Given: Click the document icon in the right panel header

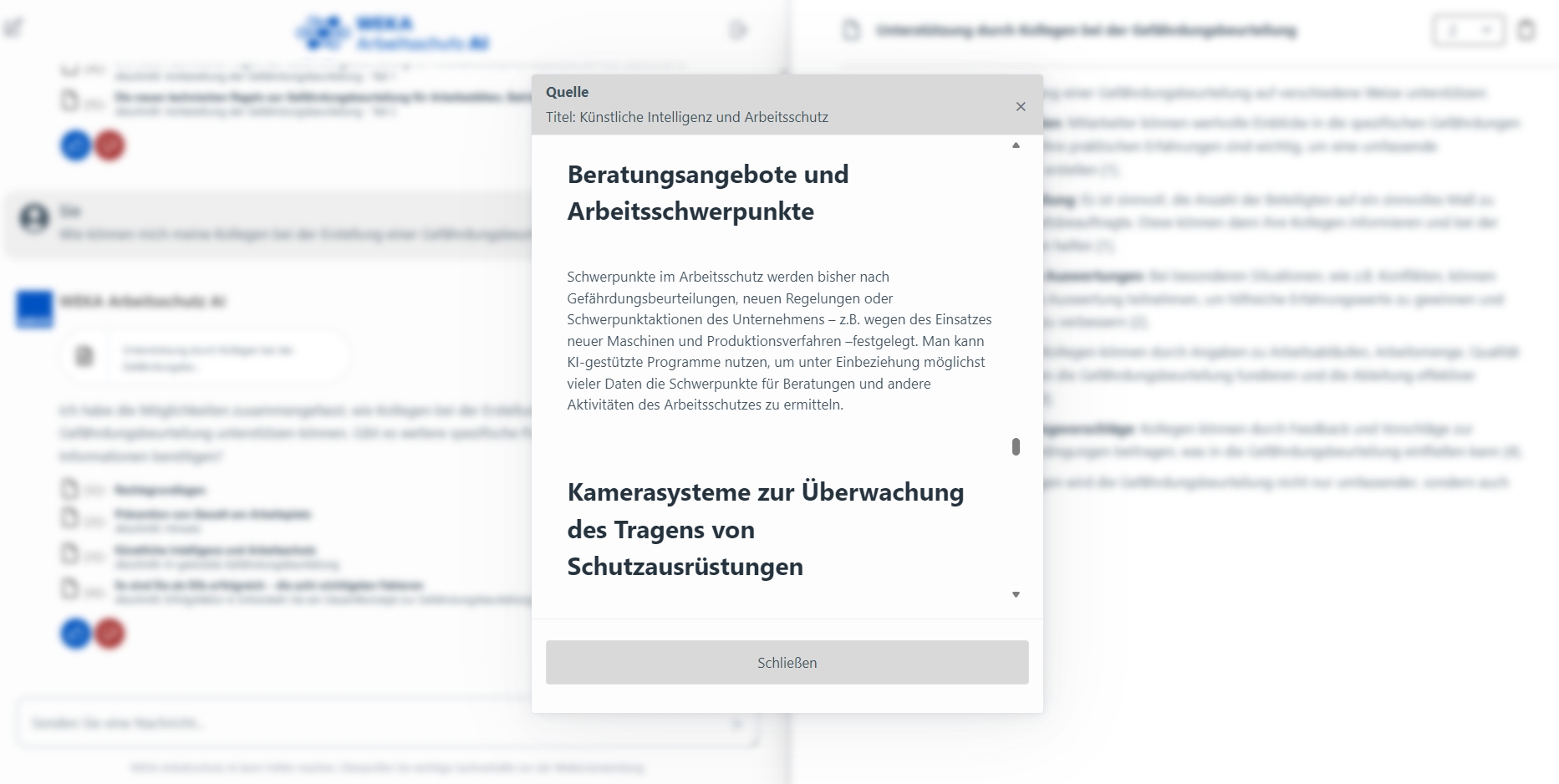Looking at the screenshot, I should (x=851, y=31).
